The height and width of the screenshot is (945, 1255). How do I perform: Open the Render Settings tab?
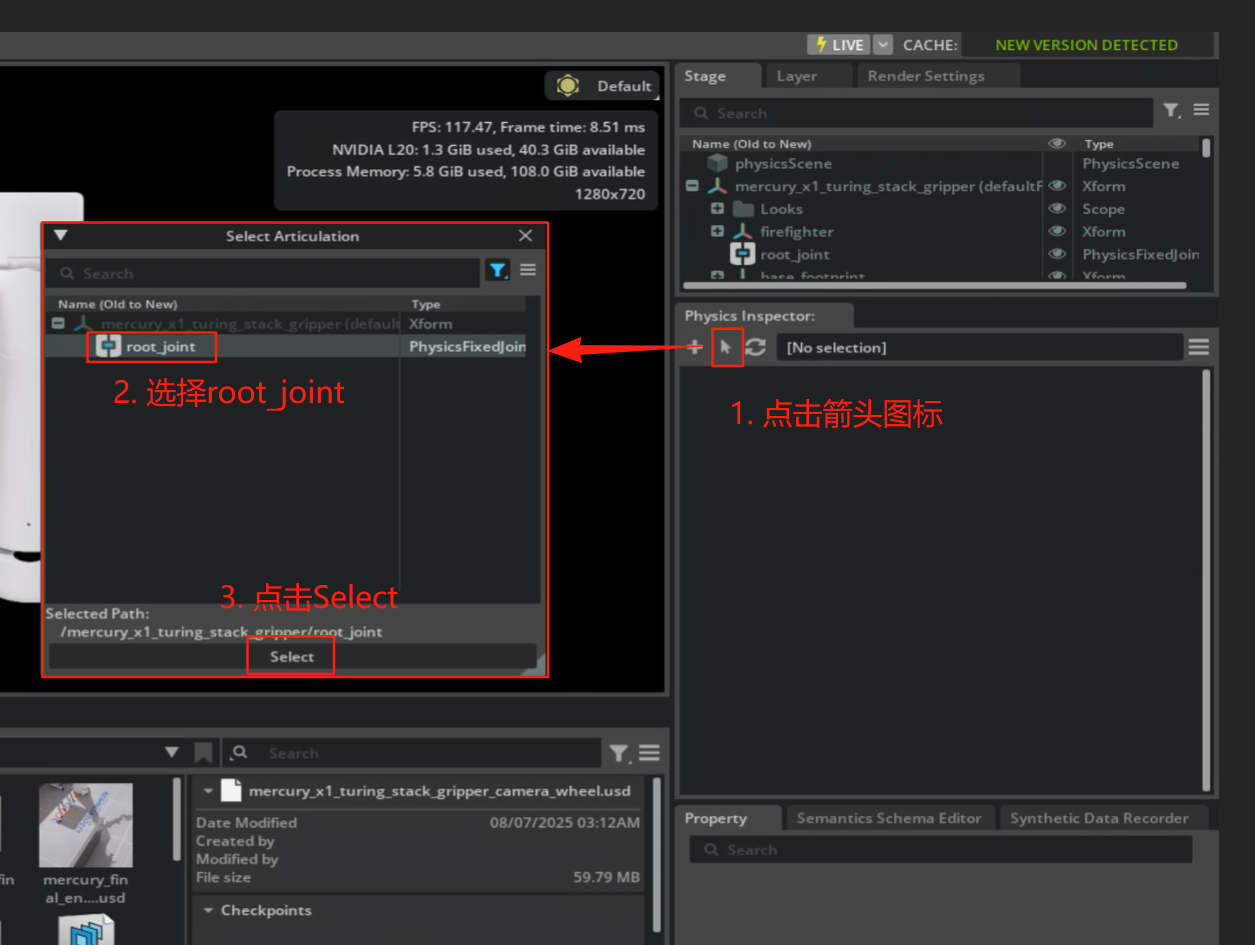tap(926, 76)
